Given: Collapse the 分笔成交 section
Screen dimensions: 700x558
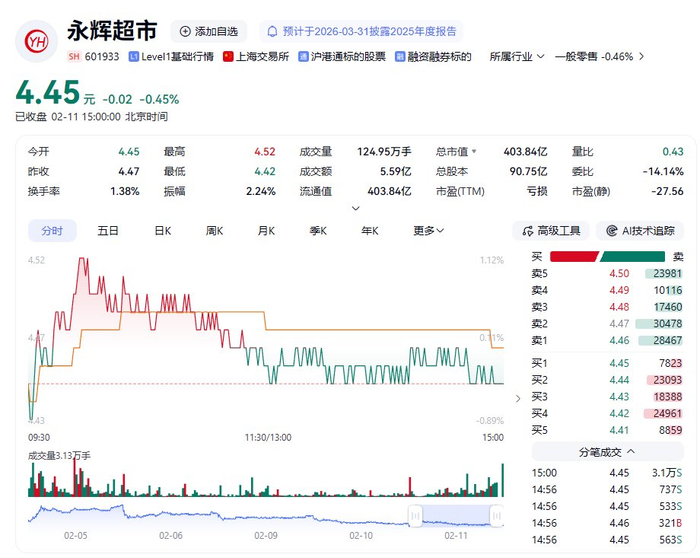Looking at the screenshot, I should pos(608,452).
